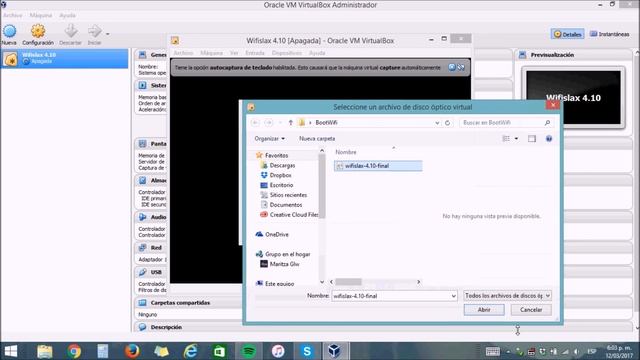The height and width of the screenshot is (360, 640).
Task: Click the Cancelar button
Action: (x=531, y=310)
